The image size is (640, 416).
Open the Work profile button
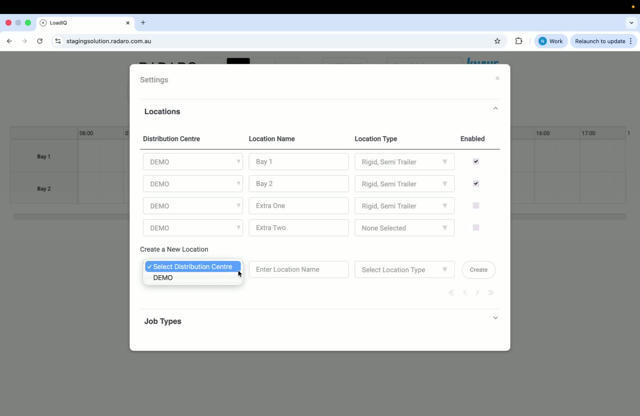point(551,41)
